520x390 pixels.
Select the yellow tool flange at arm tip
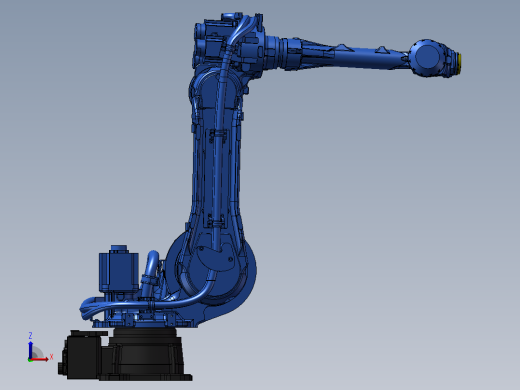point(459,64)
